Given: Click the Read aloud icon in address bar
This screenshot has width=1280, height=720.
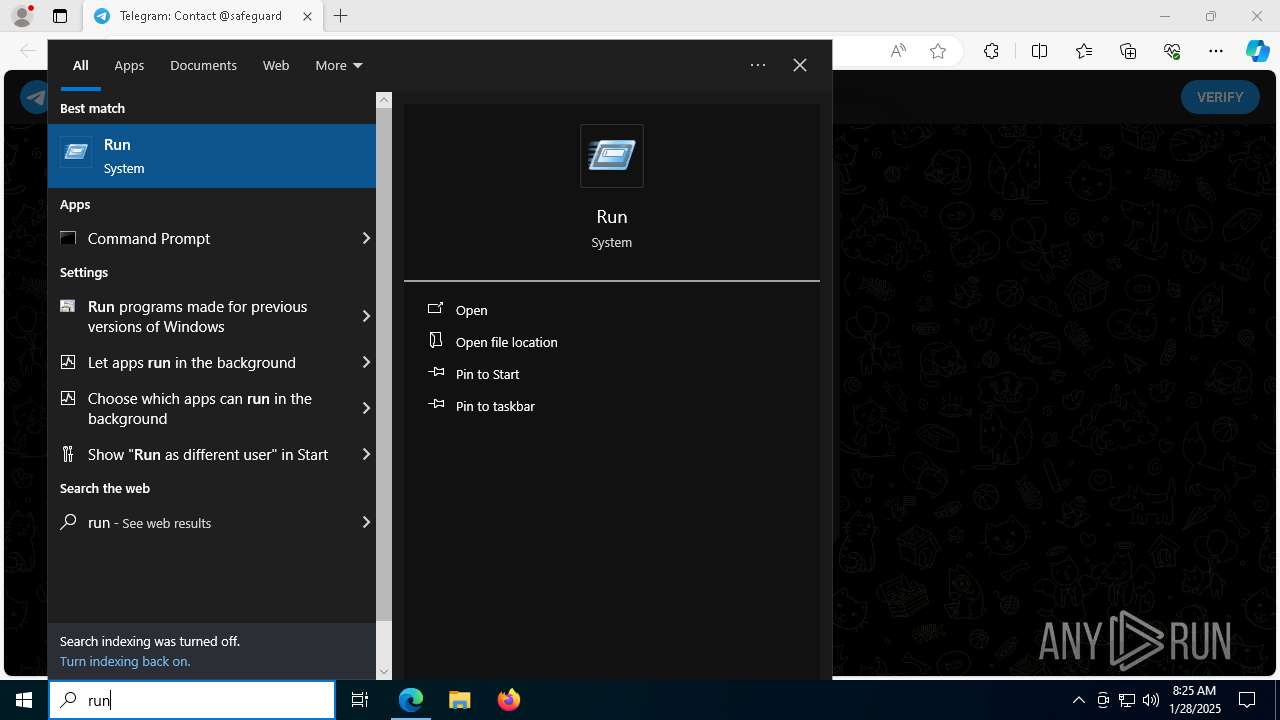Looking at the screenshot, I should click(898, 51).
